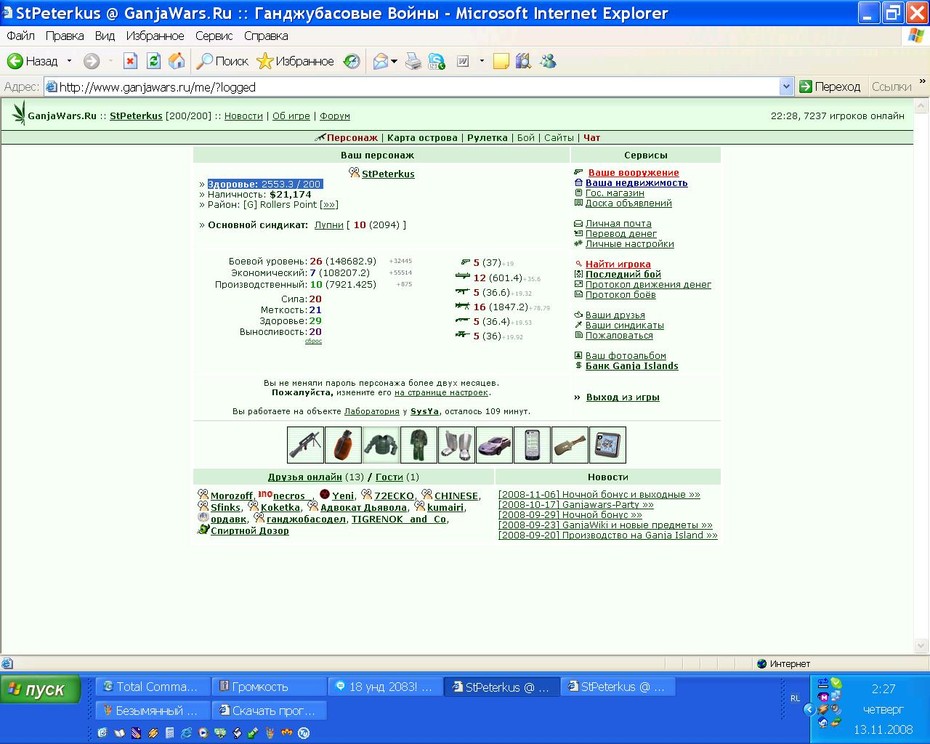
Task: Click Выход из игры link
Action: [623, 397]
